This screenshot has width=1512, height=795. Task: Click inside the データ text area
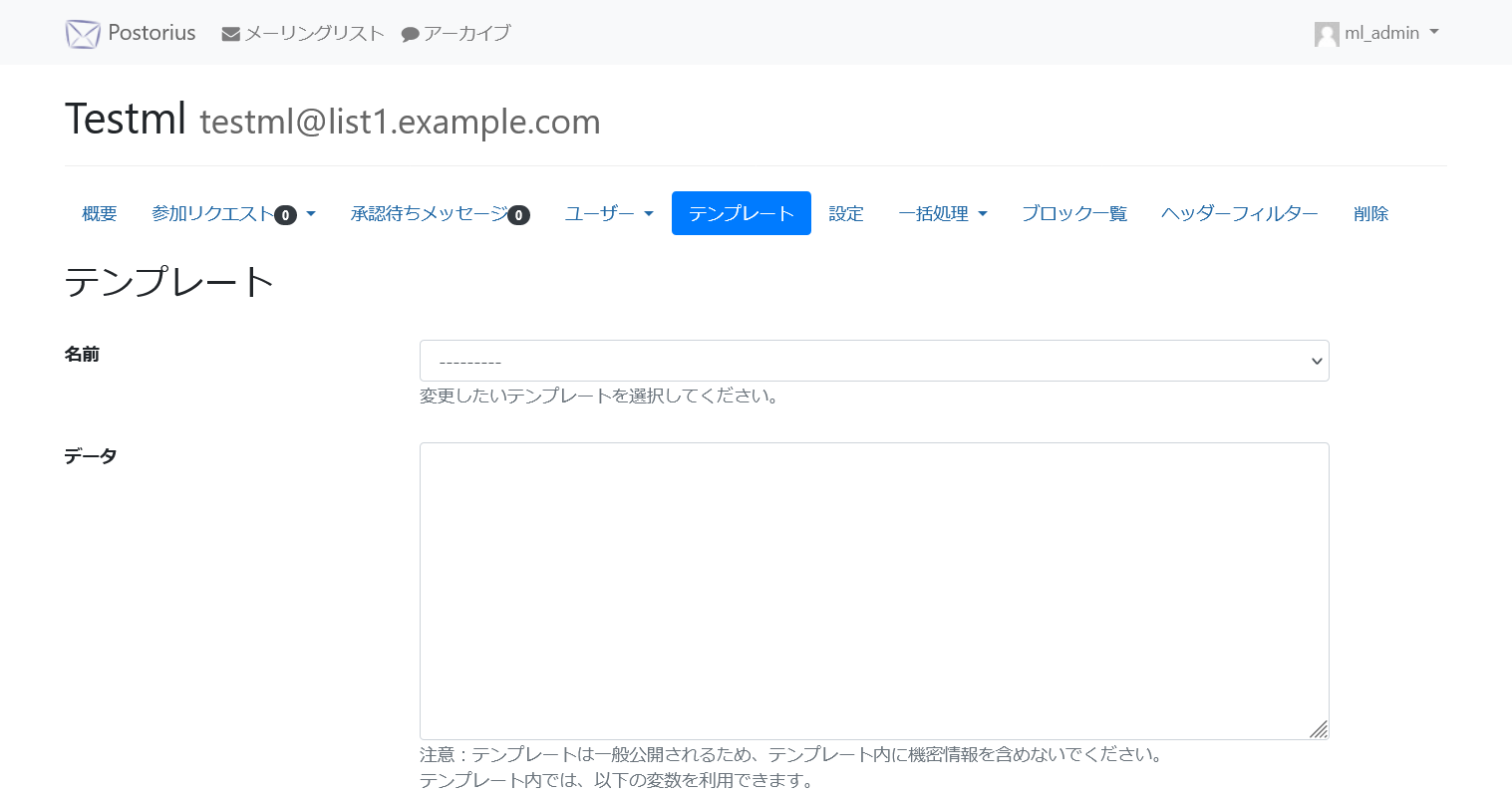click(x=874, y=591)
